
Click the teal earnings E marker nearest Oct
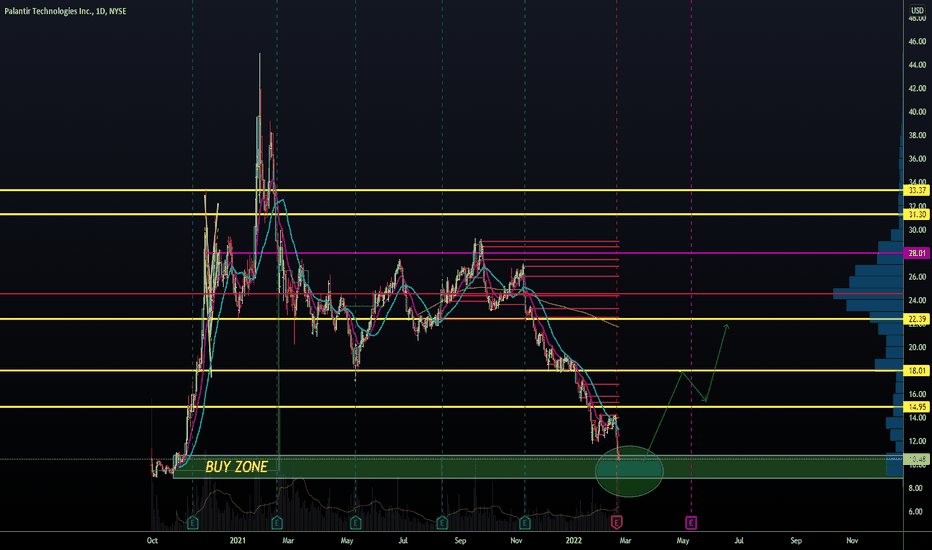point(193,523)
